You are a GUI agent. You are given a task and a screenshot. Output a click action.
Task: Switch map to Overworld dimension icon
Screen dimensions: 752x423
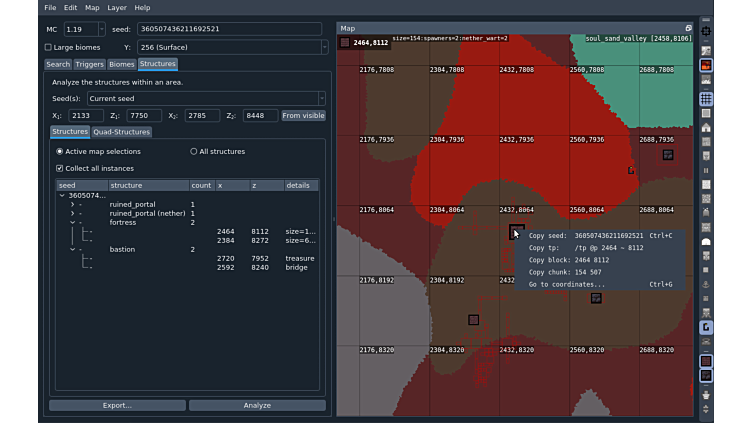(x=706, y=50)
